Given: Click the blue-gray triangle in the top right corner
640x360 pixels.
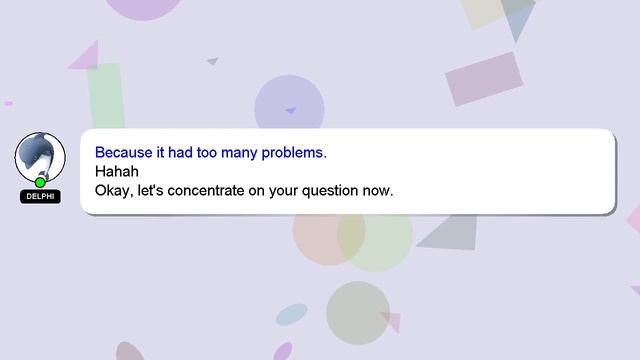Looking at the screenshot, I should click(x=518, y=18).
